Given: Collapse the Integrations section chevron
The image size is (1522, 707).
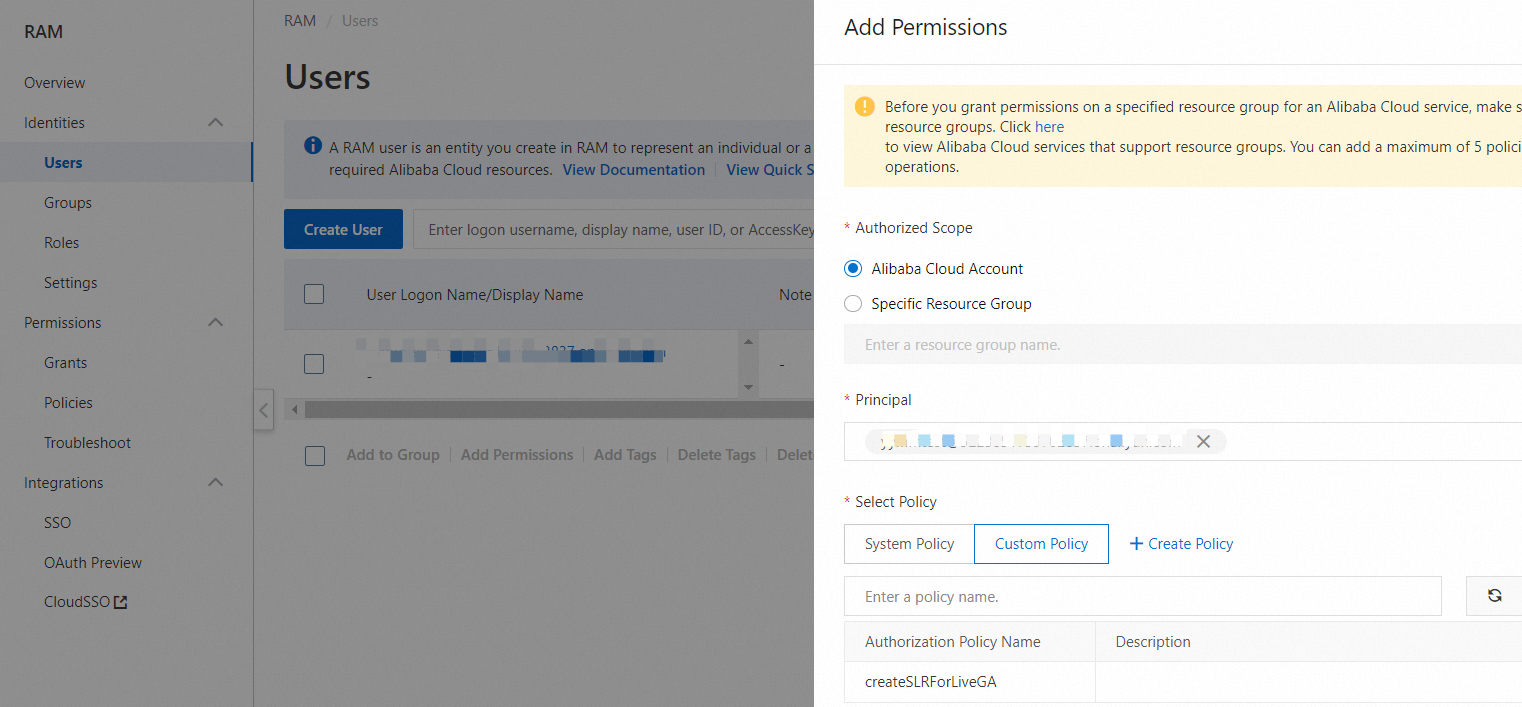Looking at the screenshot, I should click(215, 482).
